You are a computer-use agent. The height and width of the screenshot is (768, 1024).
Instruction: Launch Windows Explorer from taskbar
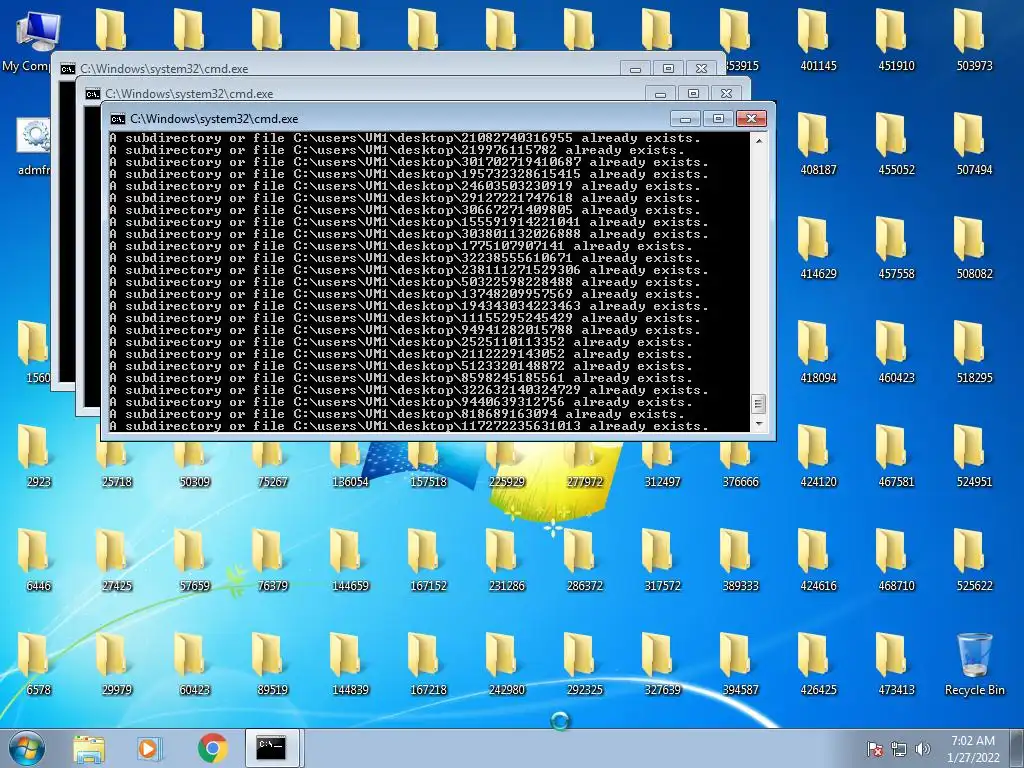[x=89, y=748]
